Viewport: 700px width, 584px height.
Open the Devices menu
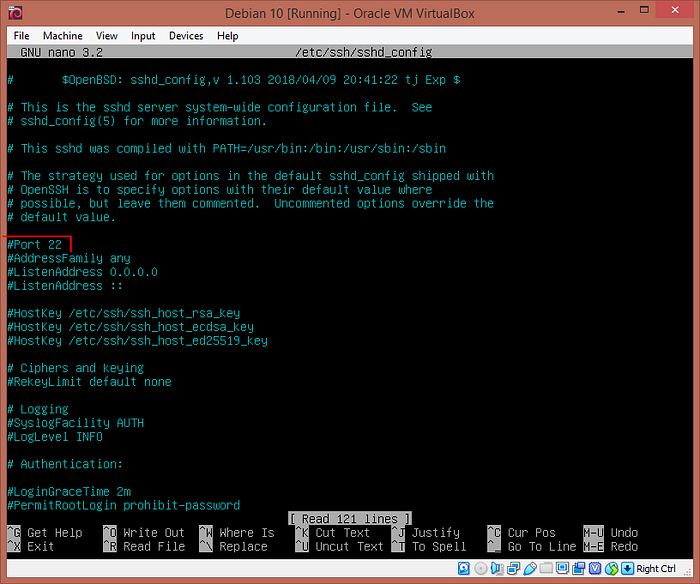coord(186,36)
